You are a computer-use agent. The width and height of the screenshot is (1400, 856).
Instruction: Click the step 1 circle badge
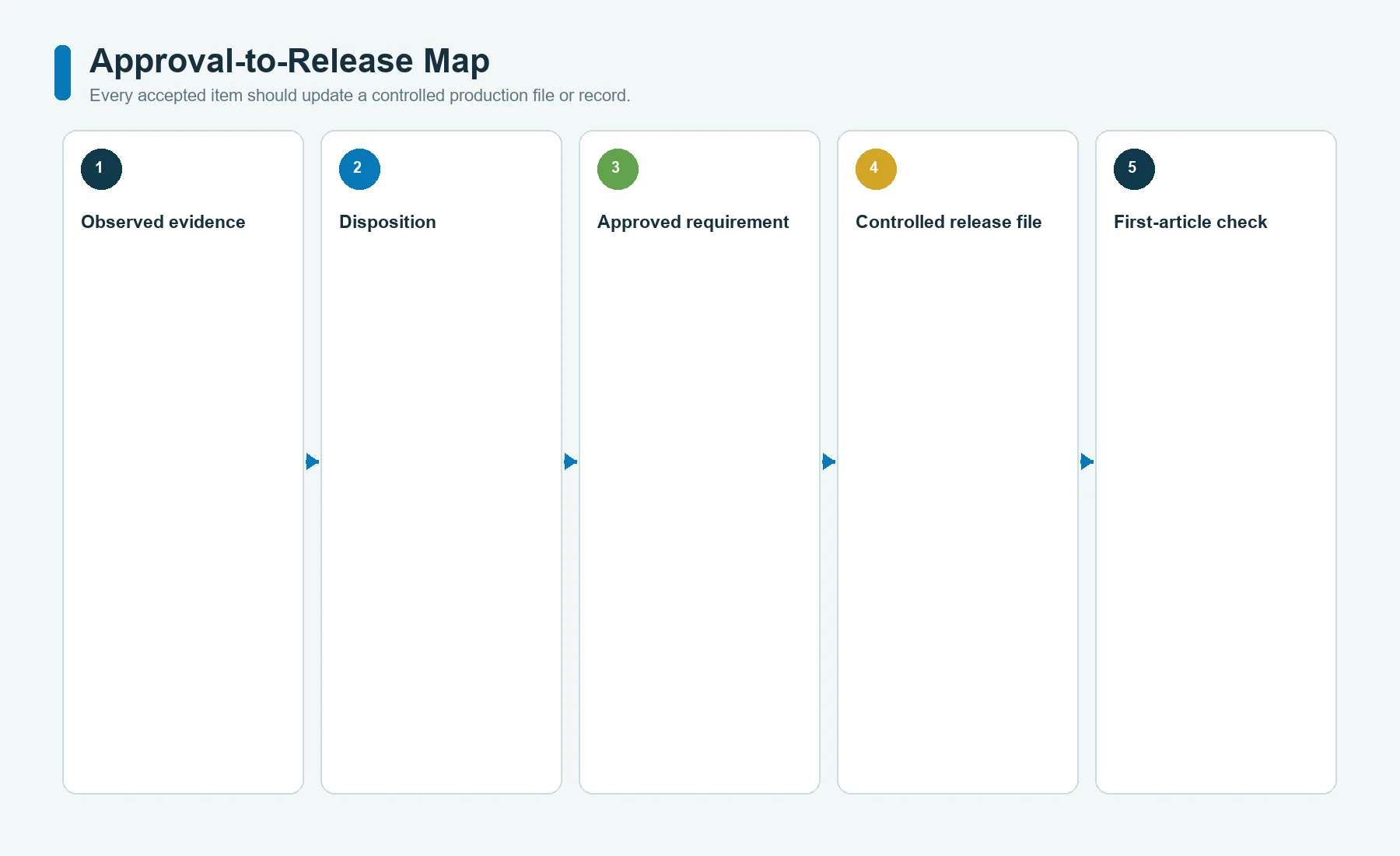click(101, 169)
